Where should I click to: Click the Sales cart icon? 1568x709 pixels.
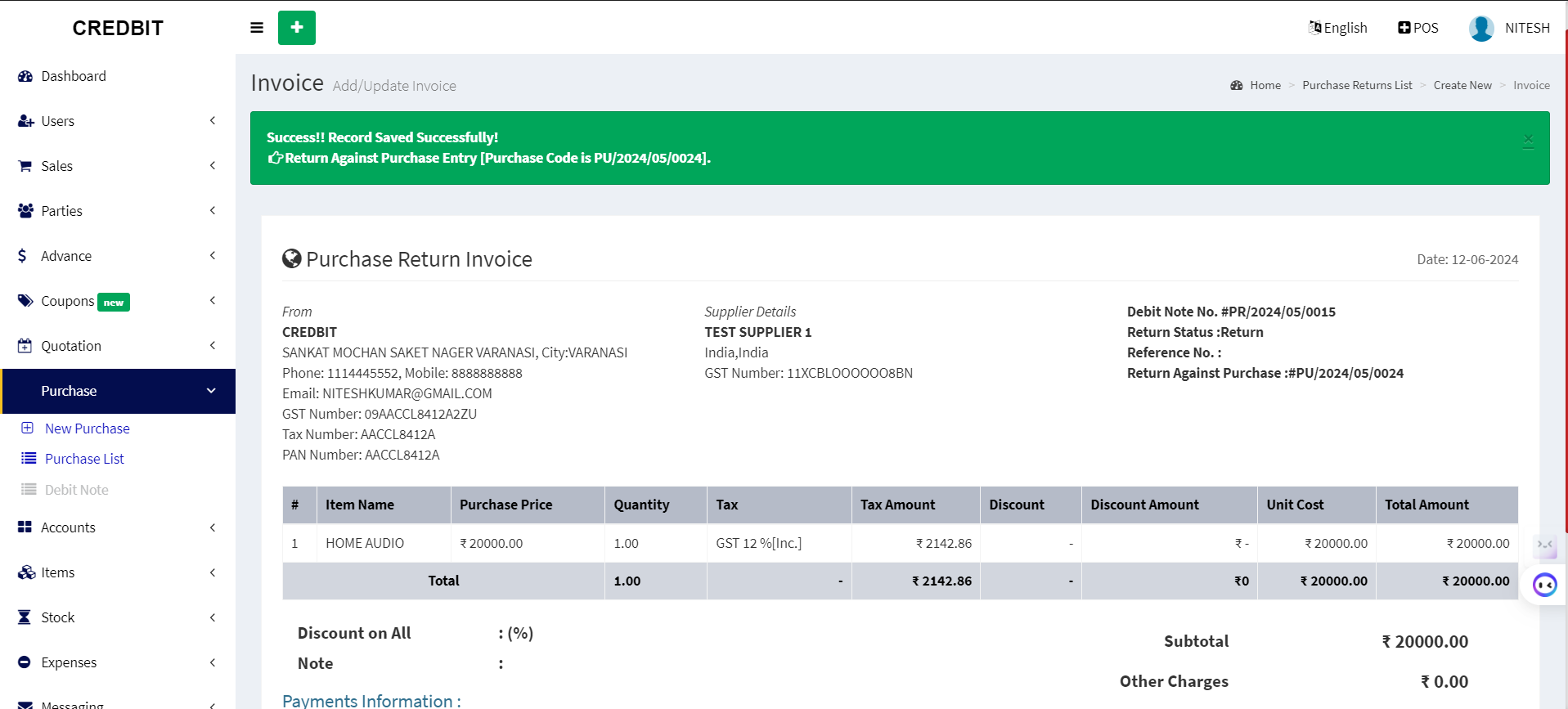(25, 166)
